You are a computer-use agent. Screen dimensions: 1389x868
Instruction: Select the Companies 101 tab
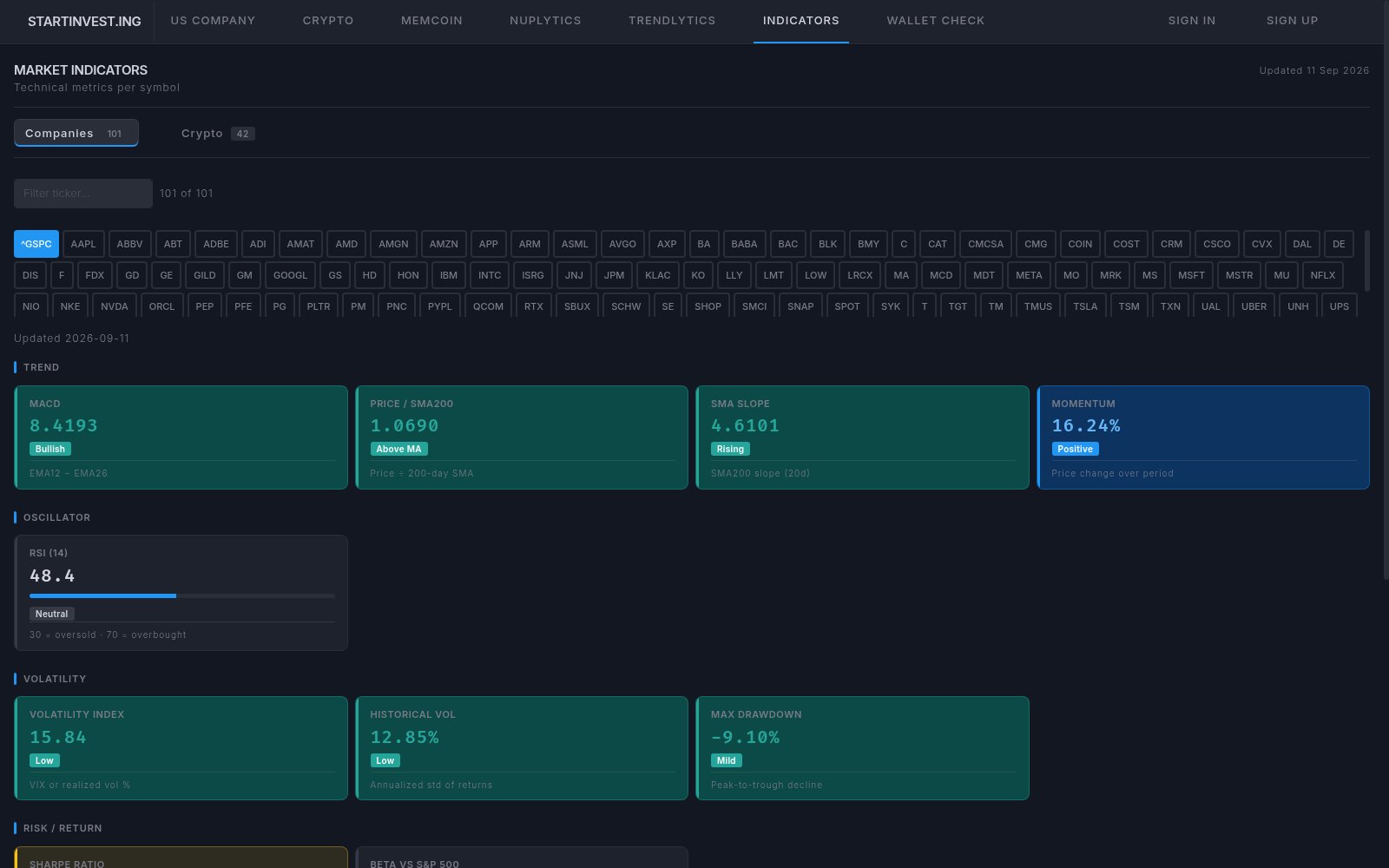tap(76, 133)
